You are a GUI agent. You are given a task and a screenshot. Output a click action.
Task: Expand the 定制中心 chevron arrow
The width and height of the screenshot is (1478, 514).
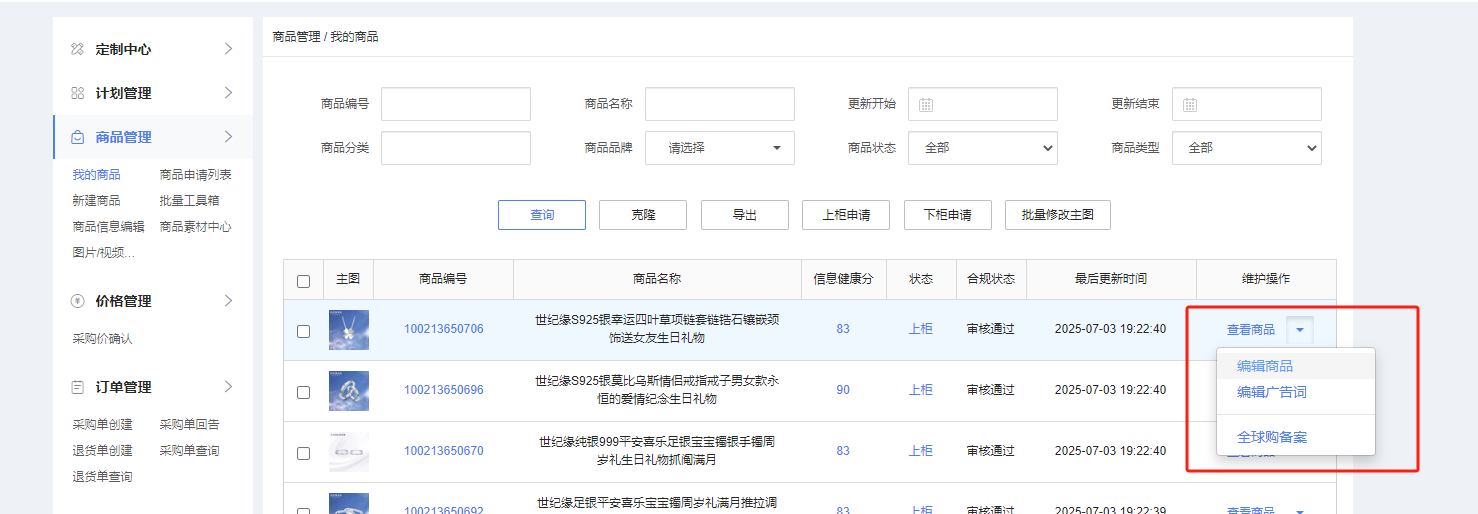pyautogui.click(x=228, y=49)
